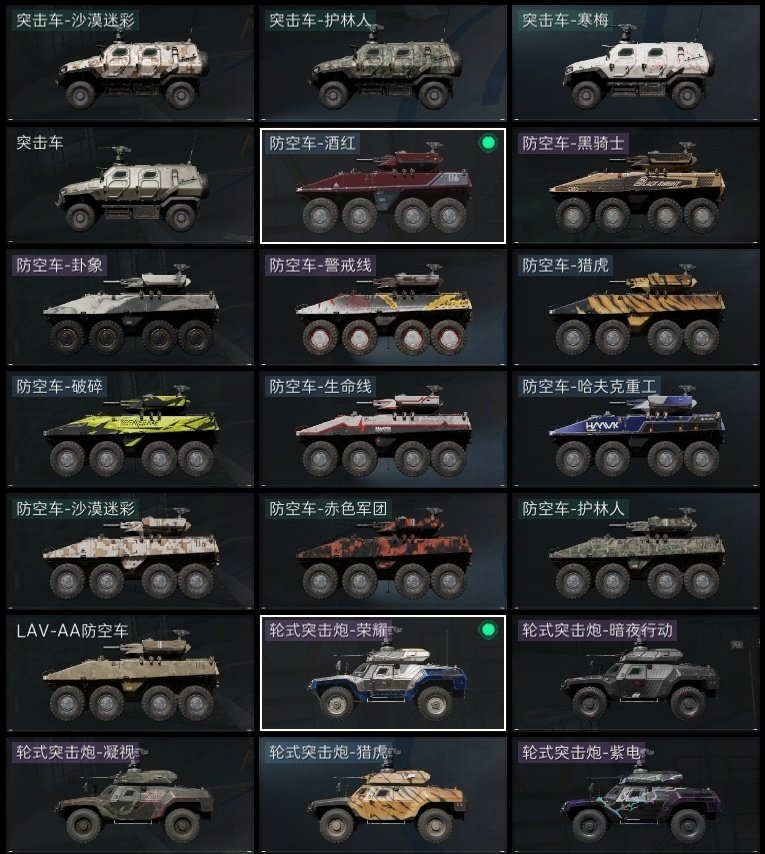Choose the 防空车-破碎 green skin

130,429
